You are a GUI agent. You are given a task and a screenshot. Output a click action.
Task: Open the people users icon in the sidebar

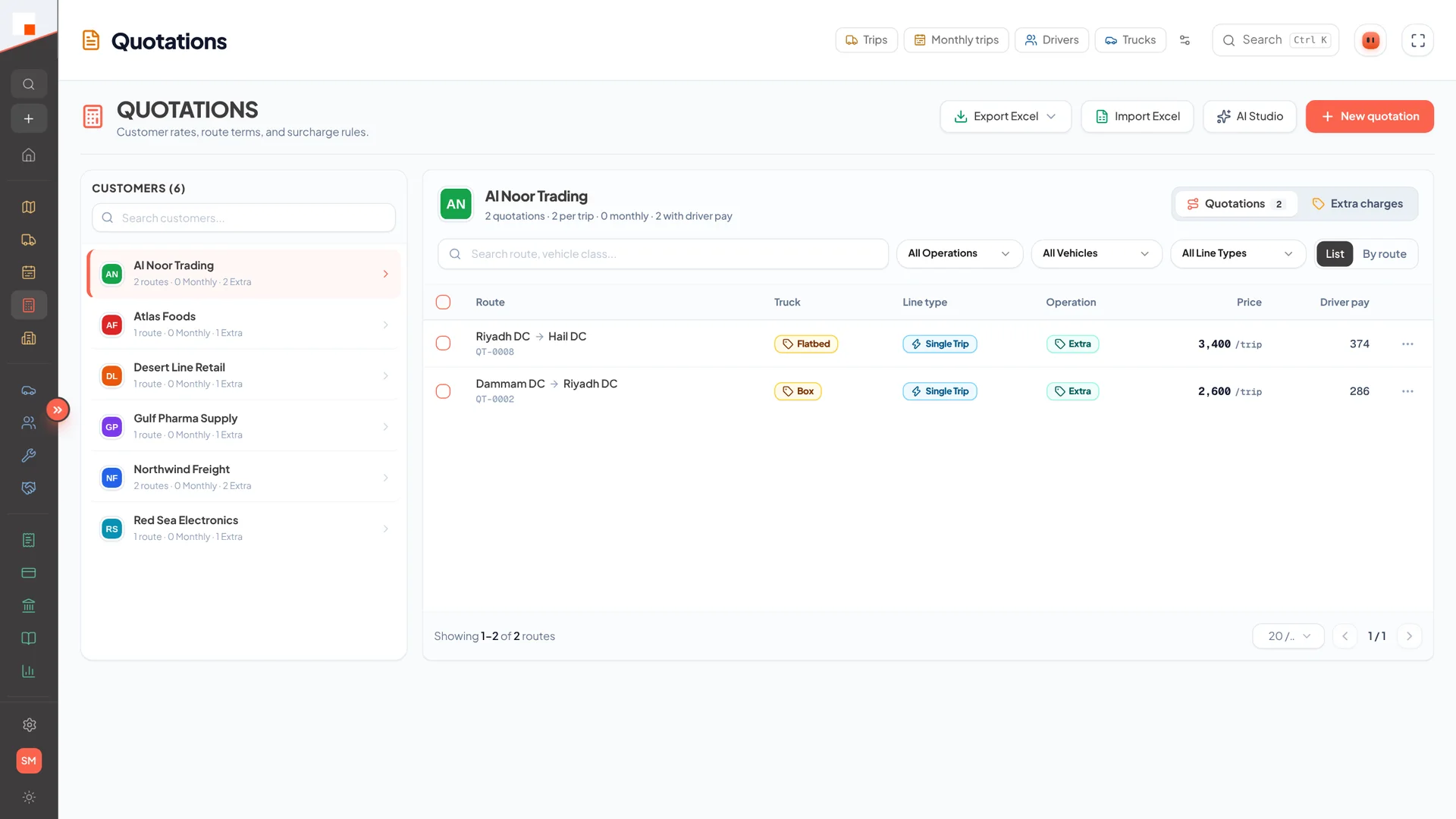pos(29,423)
